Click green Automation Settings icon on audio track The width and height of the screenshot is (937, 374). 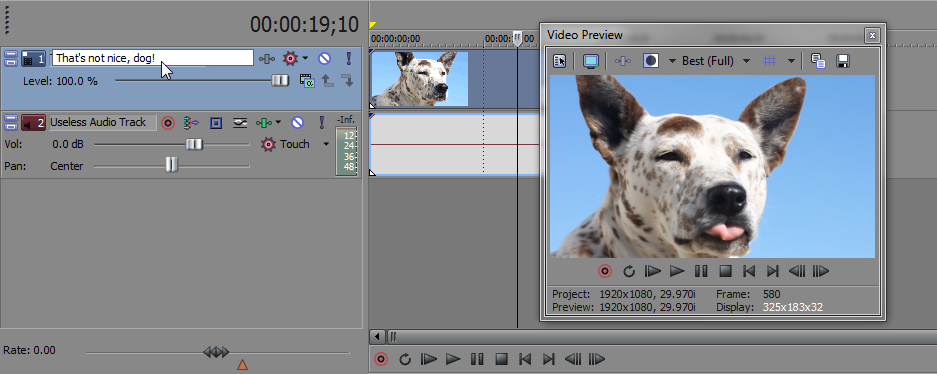click(263, 123)
